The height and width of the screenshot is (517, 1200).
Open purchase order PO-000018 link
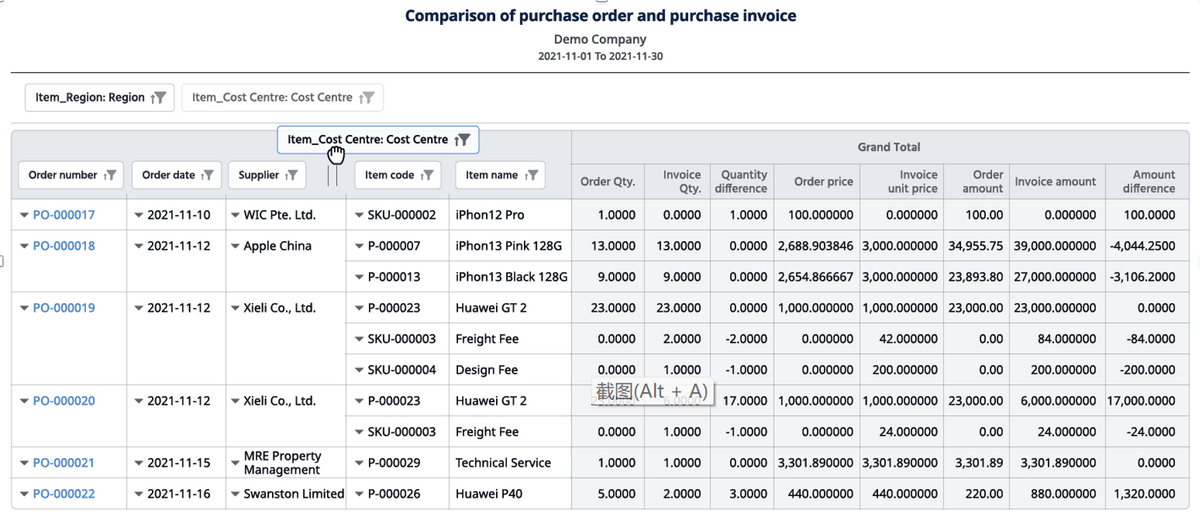pyautogui.click(x=64, y=246)
